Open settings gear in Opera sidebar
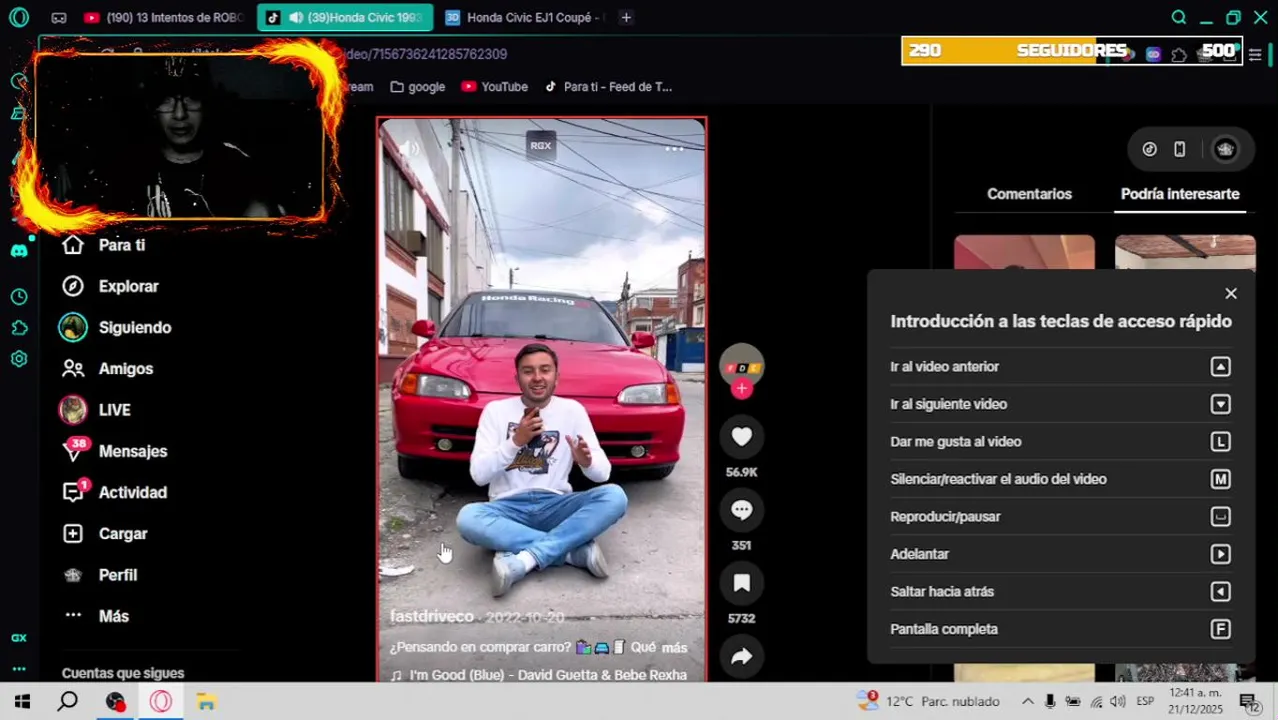Image resolution: width=1278 pixels, height=720 pixels. [x=19, y=359]
